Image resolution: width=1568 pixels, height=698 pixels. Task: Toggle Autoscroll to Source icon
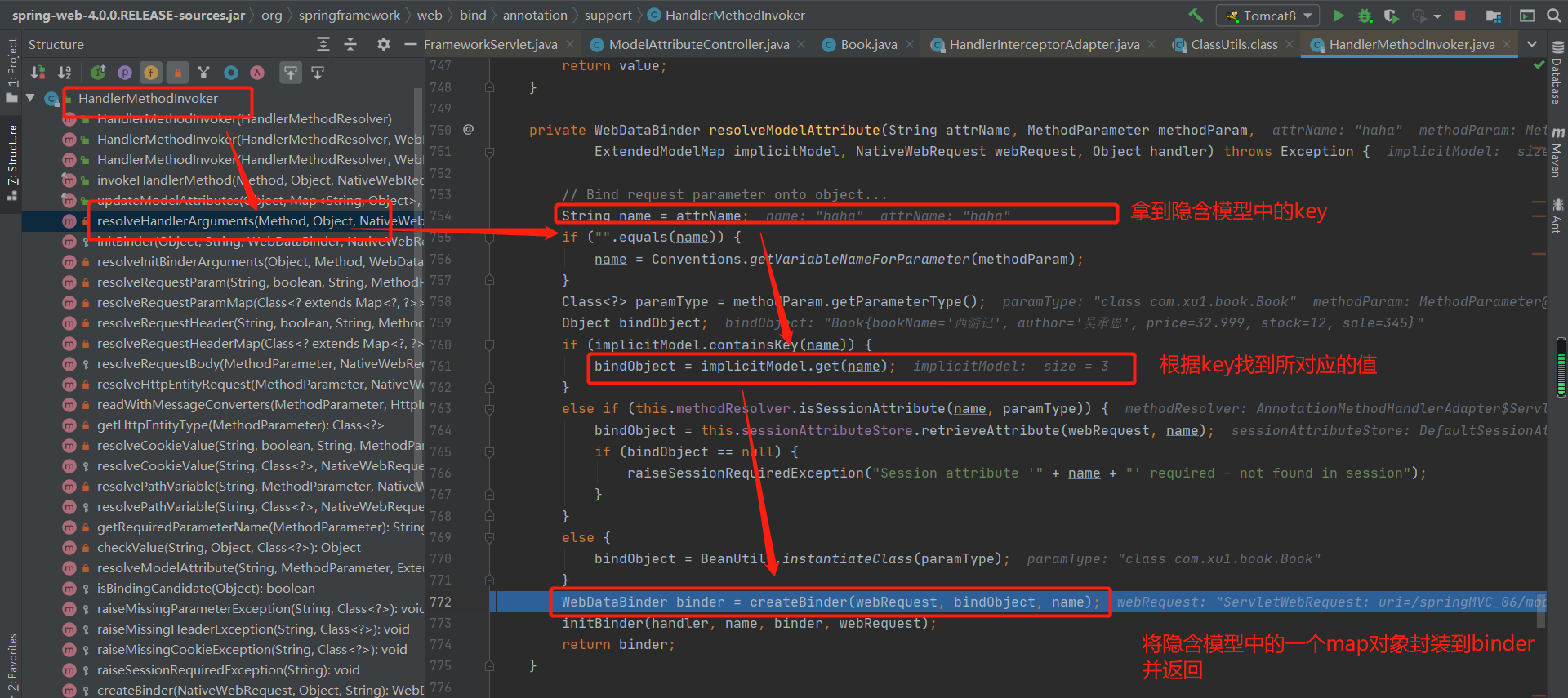(291, 73)
